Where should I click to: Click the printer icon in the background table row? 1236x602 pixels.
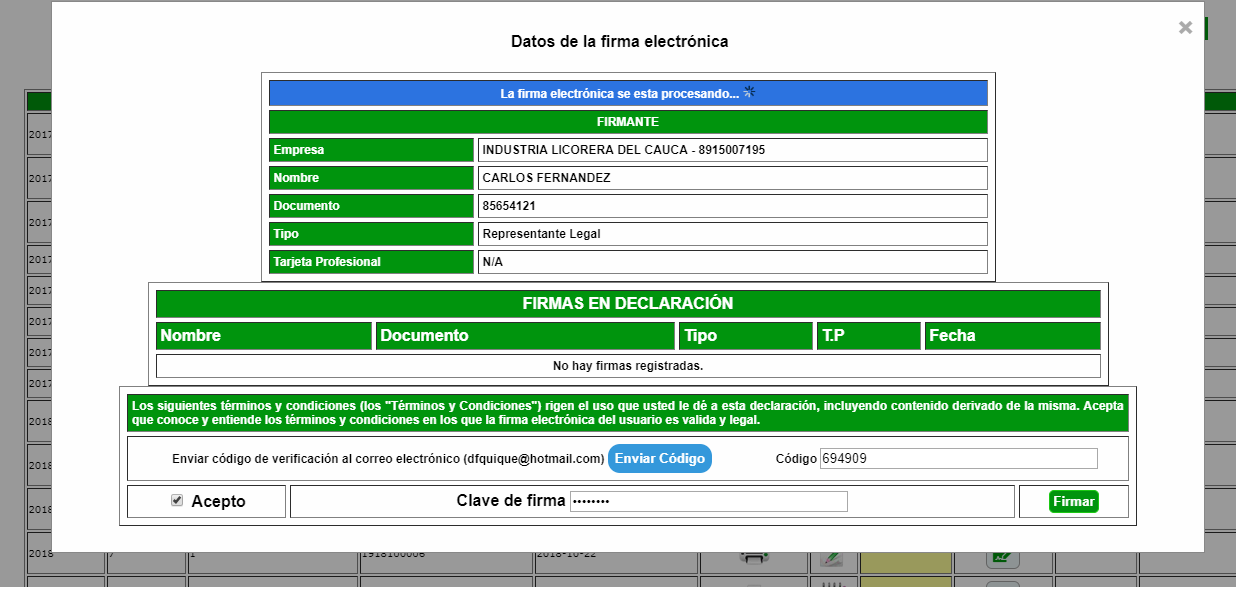(753, 559)
